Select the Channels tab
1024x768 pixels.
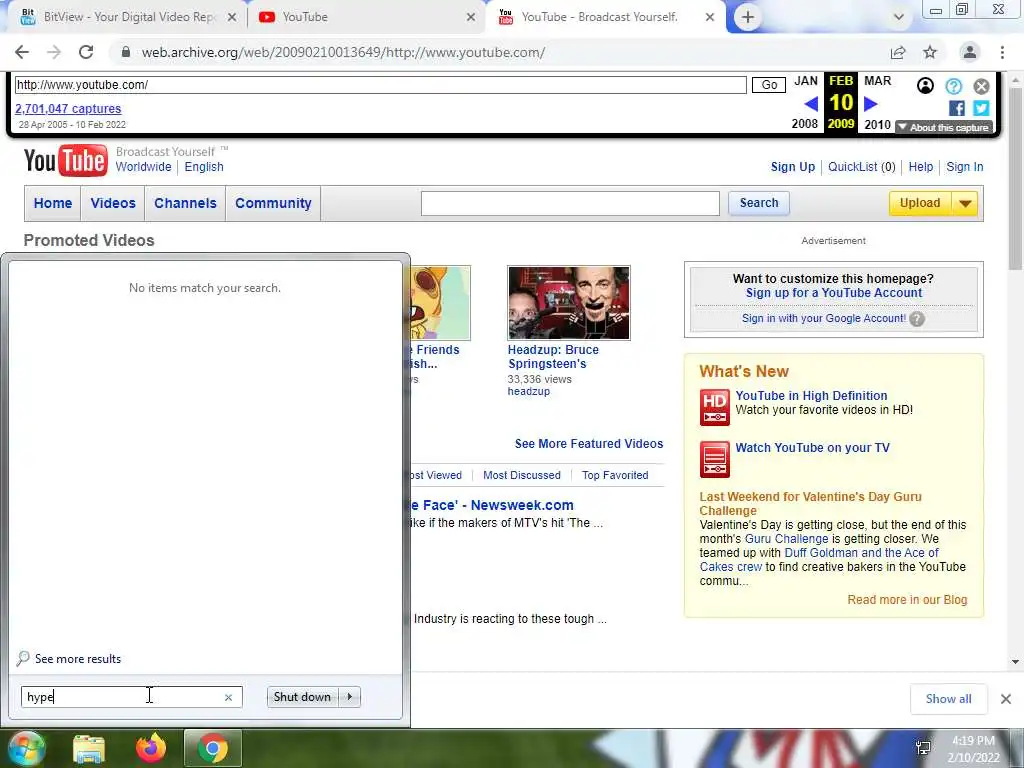185,203
